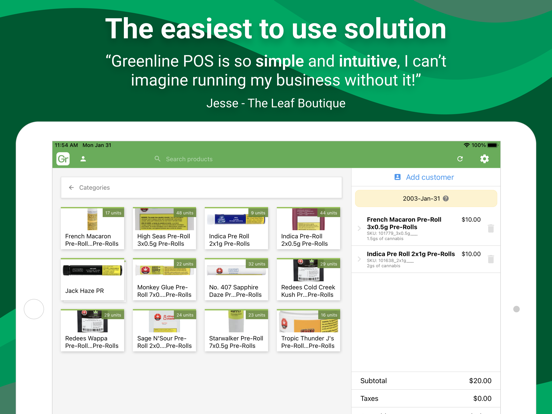Open help icon next to 2003-Jan-31
The image size is (552, 414).
pyautogui.click(x=446, y=199)
